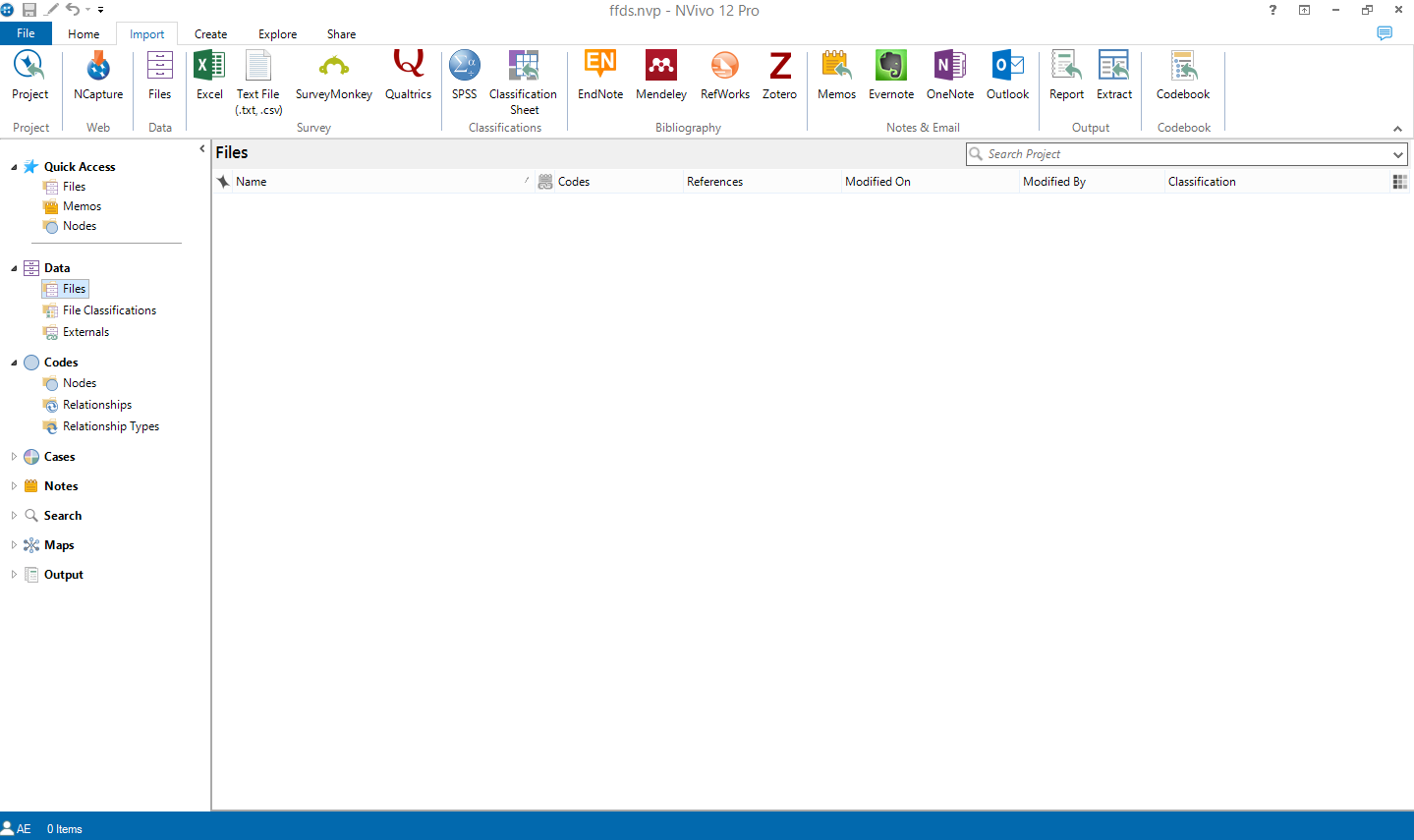Import from SurveyMonkey
Image resolution: width=1414 pixels, height=840 pixels.
pos(334,76)
